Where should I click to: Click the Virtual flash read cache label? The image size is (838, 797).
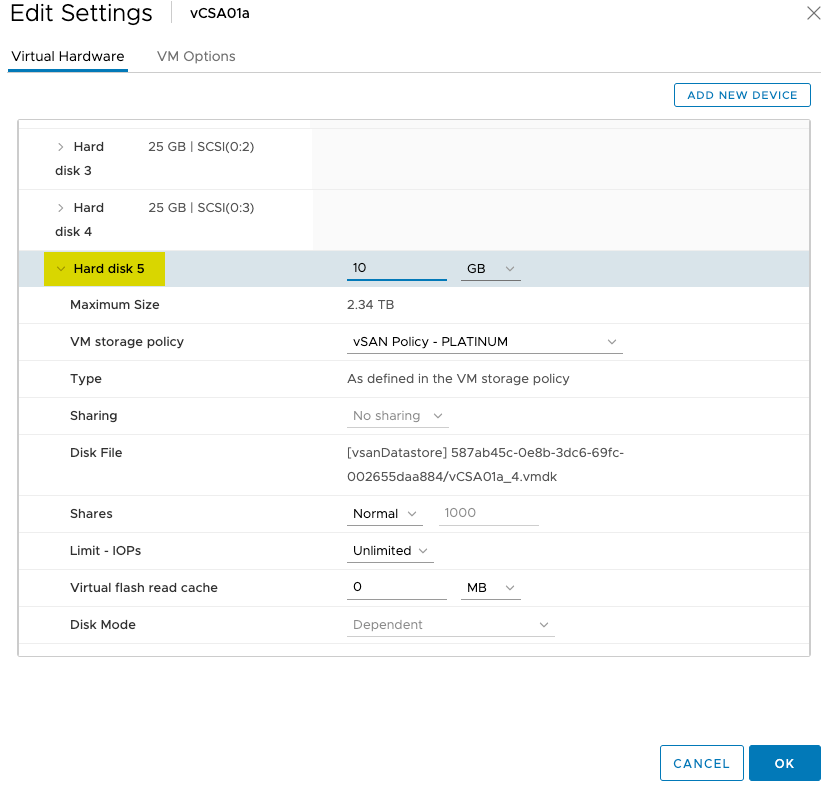click(x=144, y=588)
